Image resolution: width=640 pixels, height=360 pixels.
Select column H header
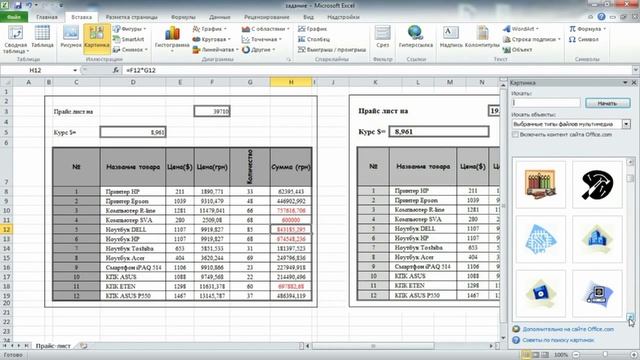291,82
